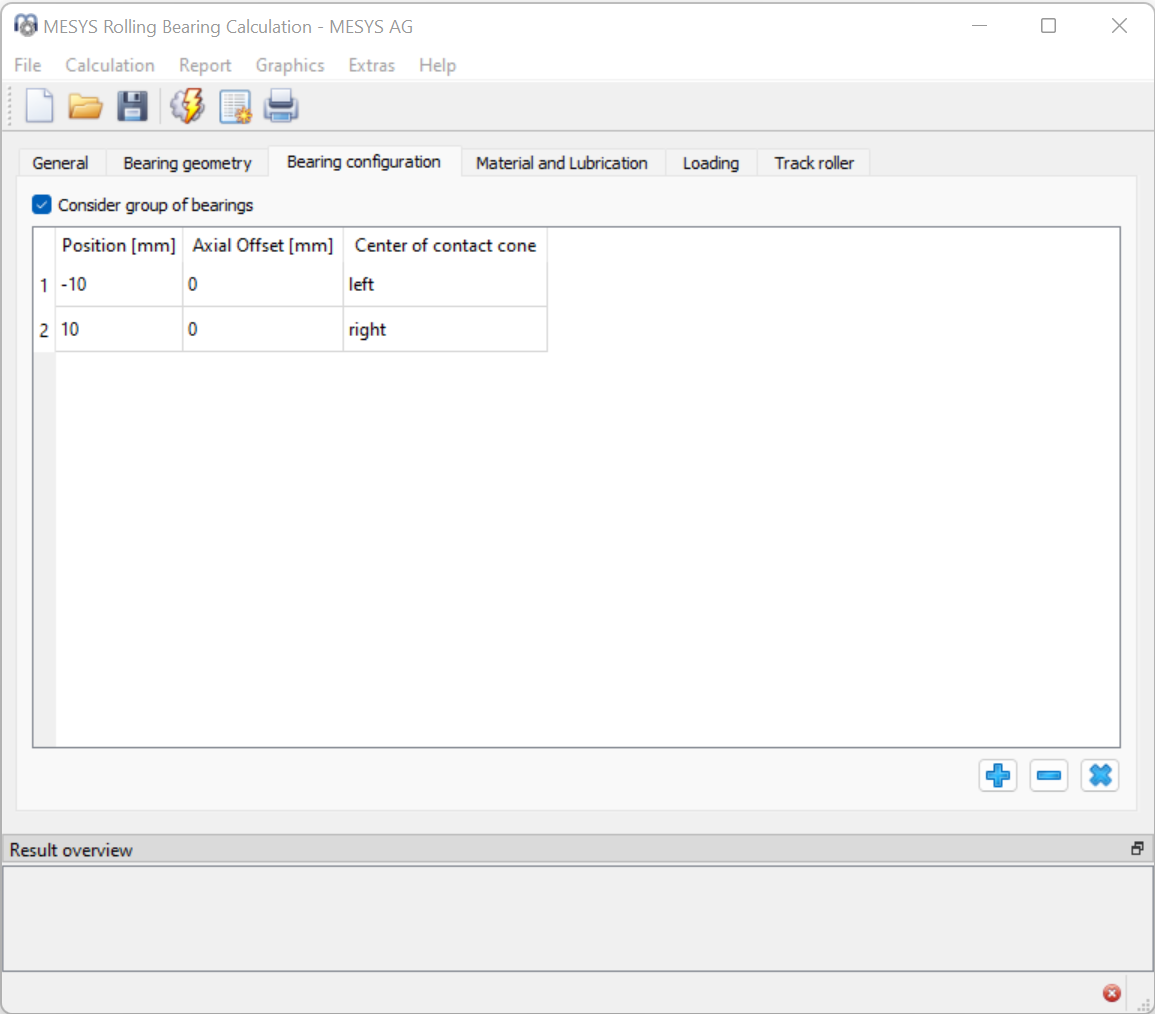Screen dimensions: 1155x1014
Task: Add a bearing row with plus button
Action: [998, 775]
